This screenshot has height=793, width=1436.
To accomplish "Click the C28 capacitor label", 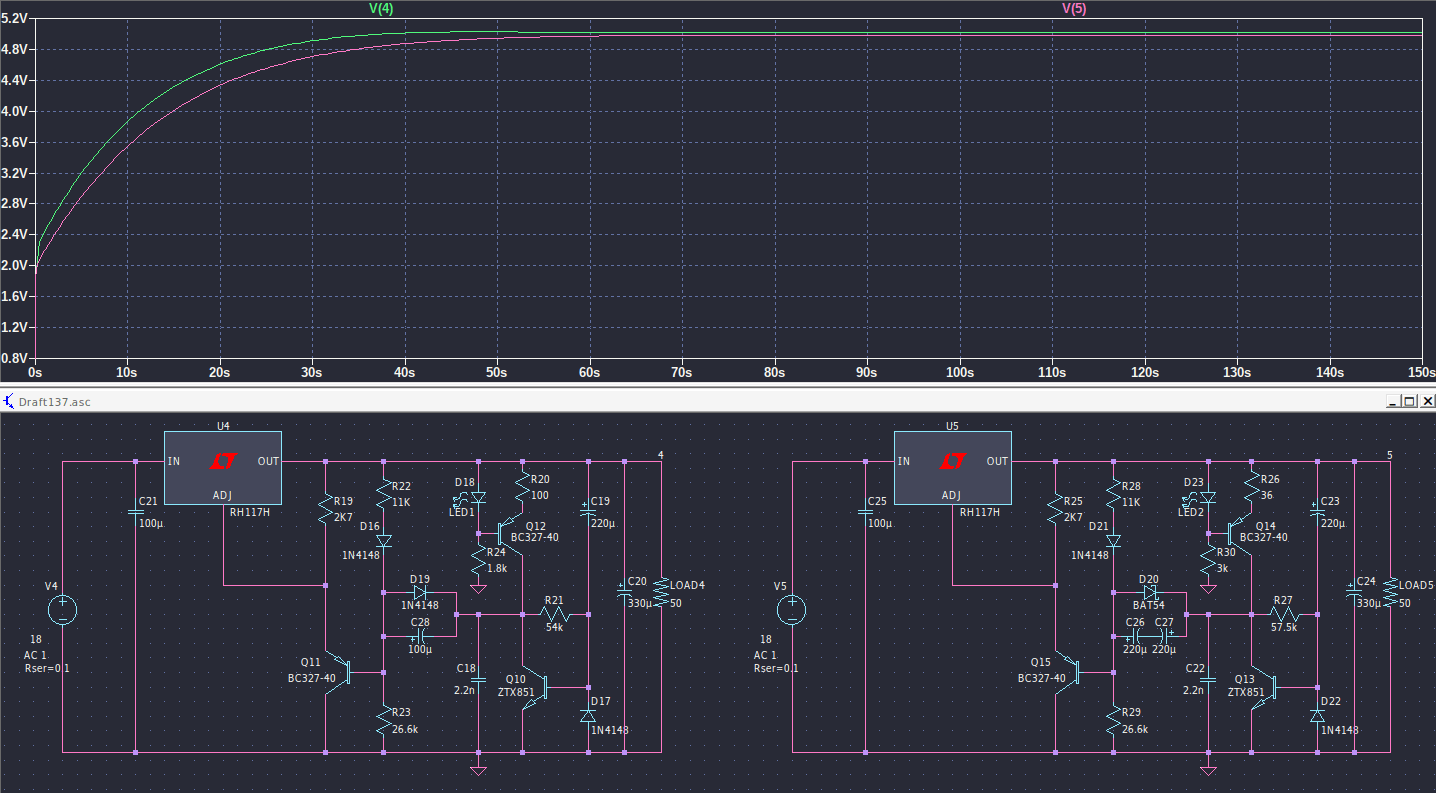I will click(x=420, y=622).
